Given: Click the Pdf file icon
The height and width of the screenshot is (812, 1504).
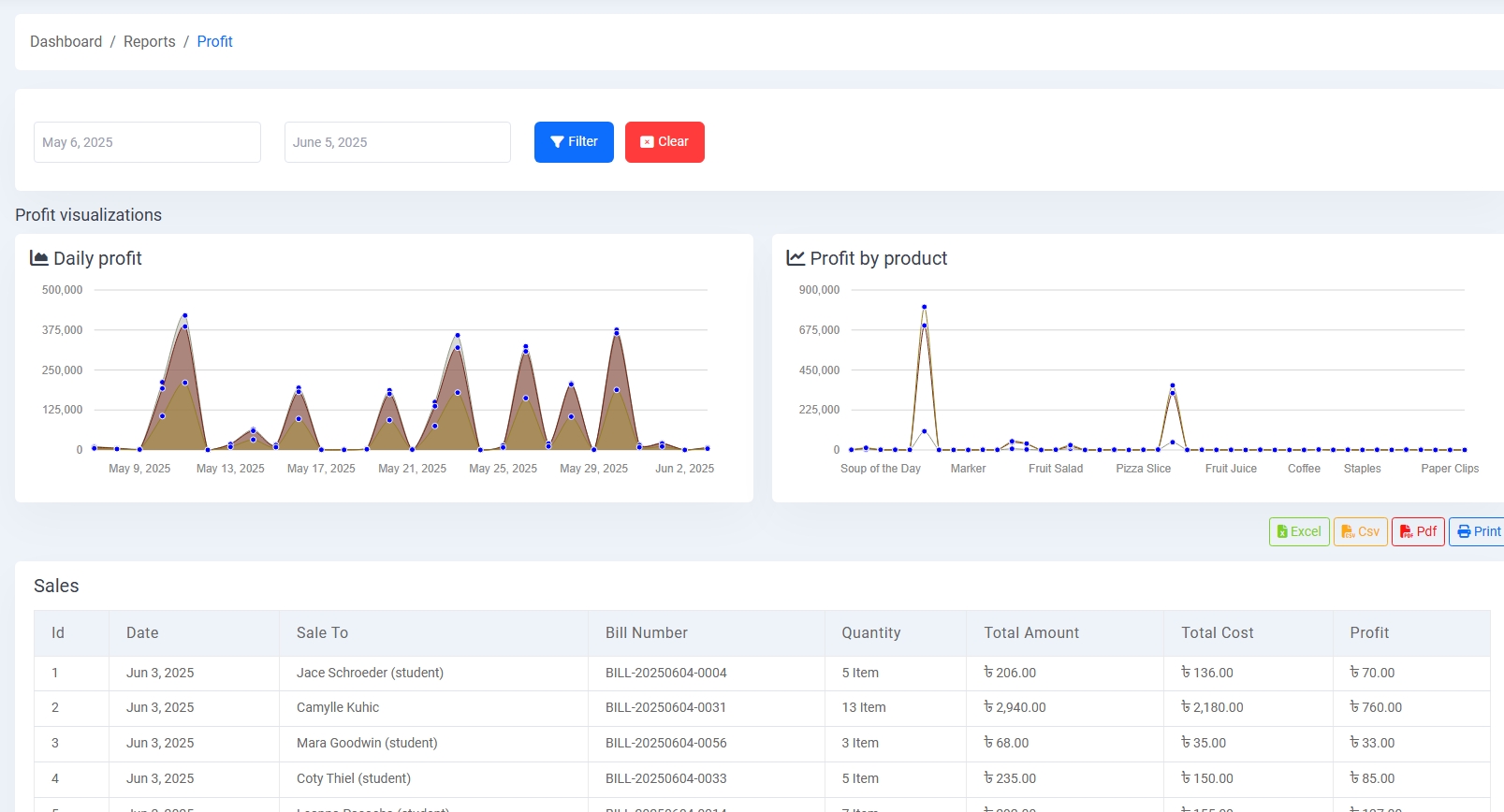Looking at the screenshot, I should click(x=1406, y=531).
